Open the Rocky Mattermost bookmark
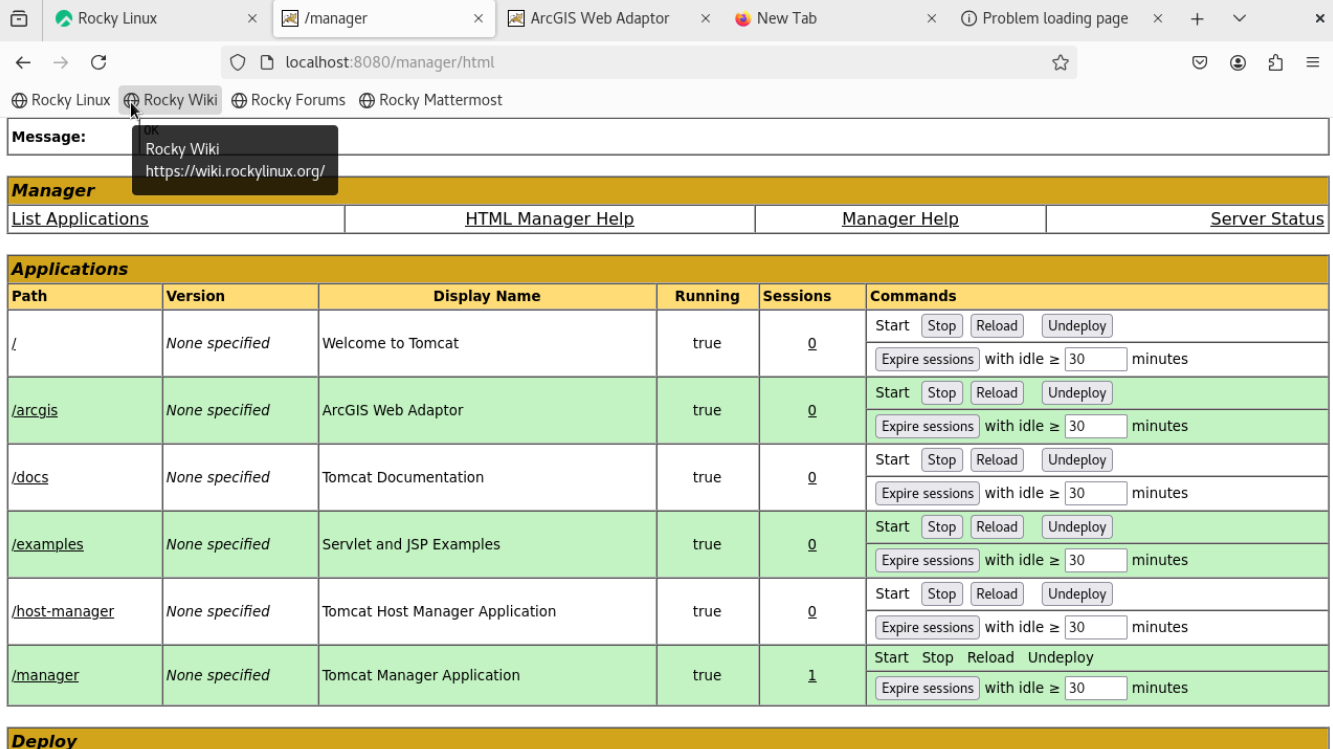Image resolution: width=1333 pixels, height=749 pixels. coord(430,100)
